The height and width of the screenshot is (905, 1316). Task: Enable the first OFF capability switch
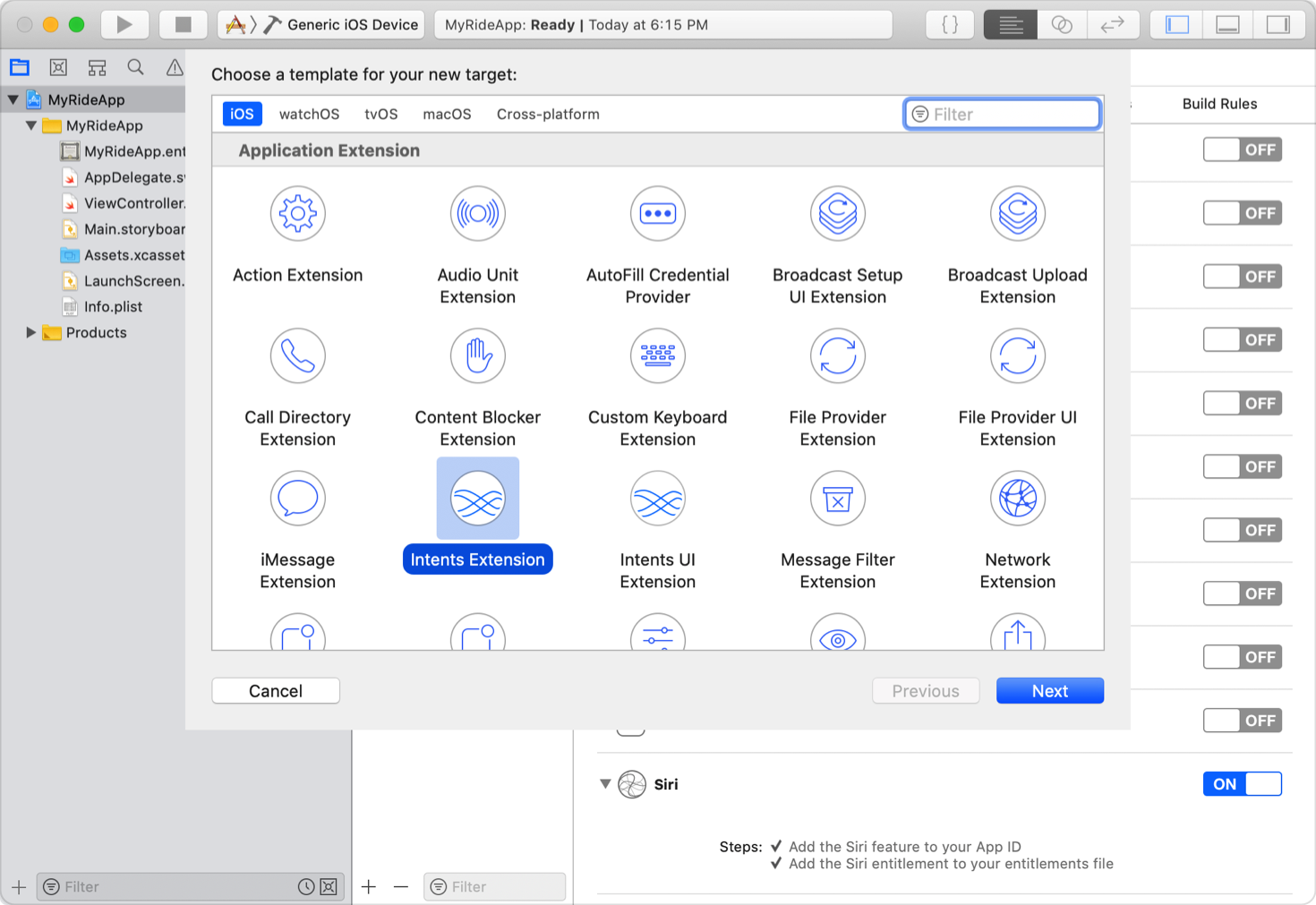click(1242, 149)
